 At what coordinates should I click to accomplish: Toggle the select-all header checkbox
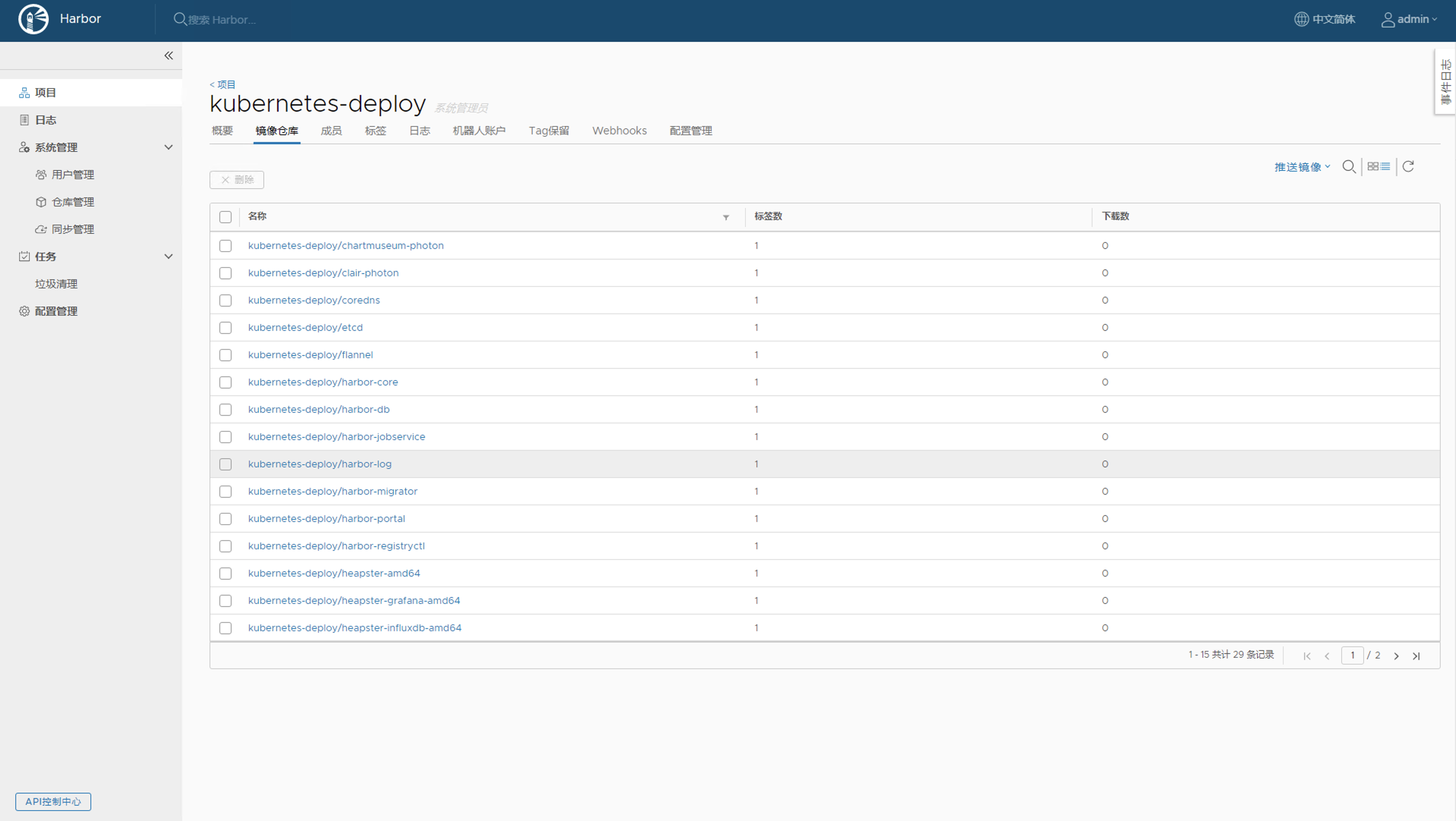[x=225, y=217]
